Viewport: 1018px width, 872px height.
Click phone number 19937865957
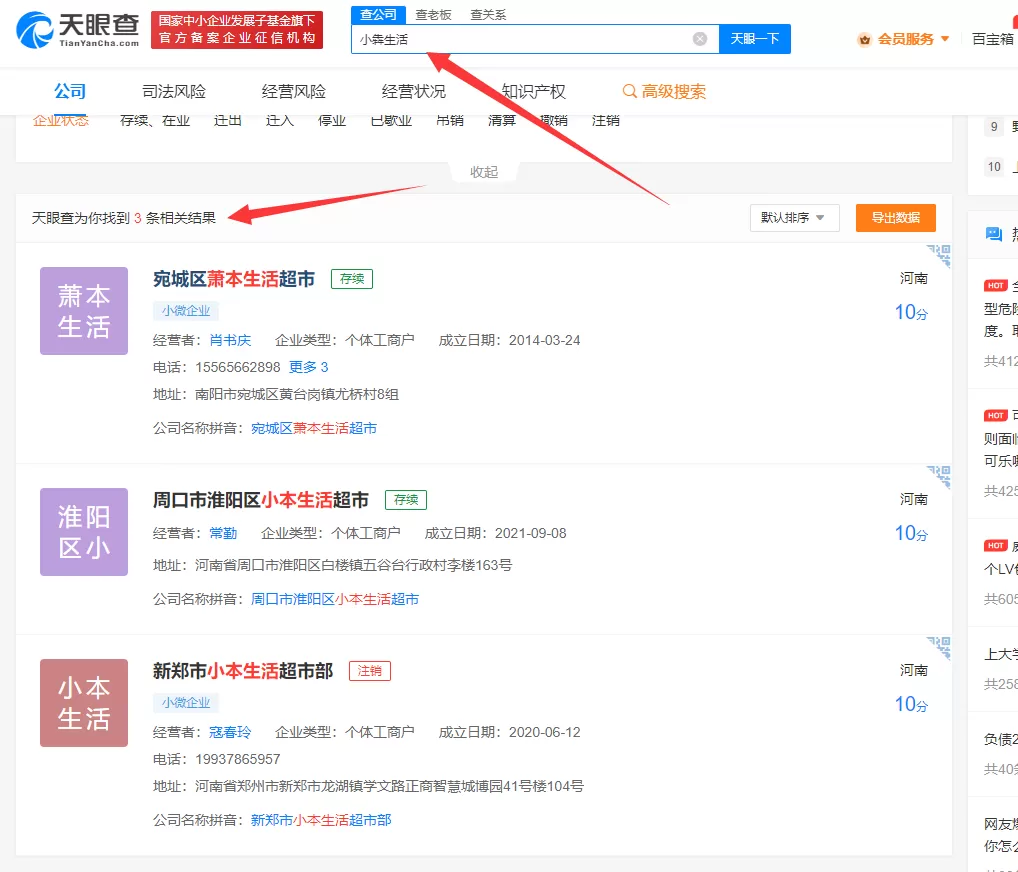238,760
